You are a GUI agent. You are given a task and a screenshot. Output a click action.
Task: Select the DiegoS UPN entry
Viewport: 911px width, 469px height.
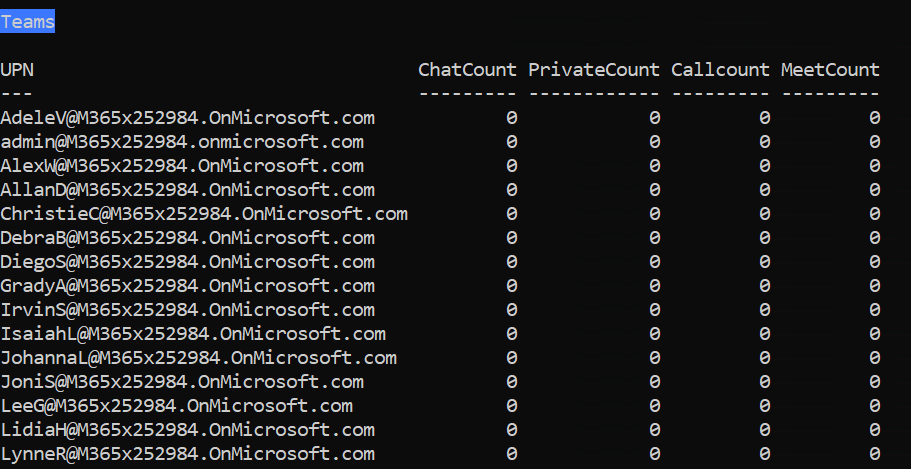[187, 262]
